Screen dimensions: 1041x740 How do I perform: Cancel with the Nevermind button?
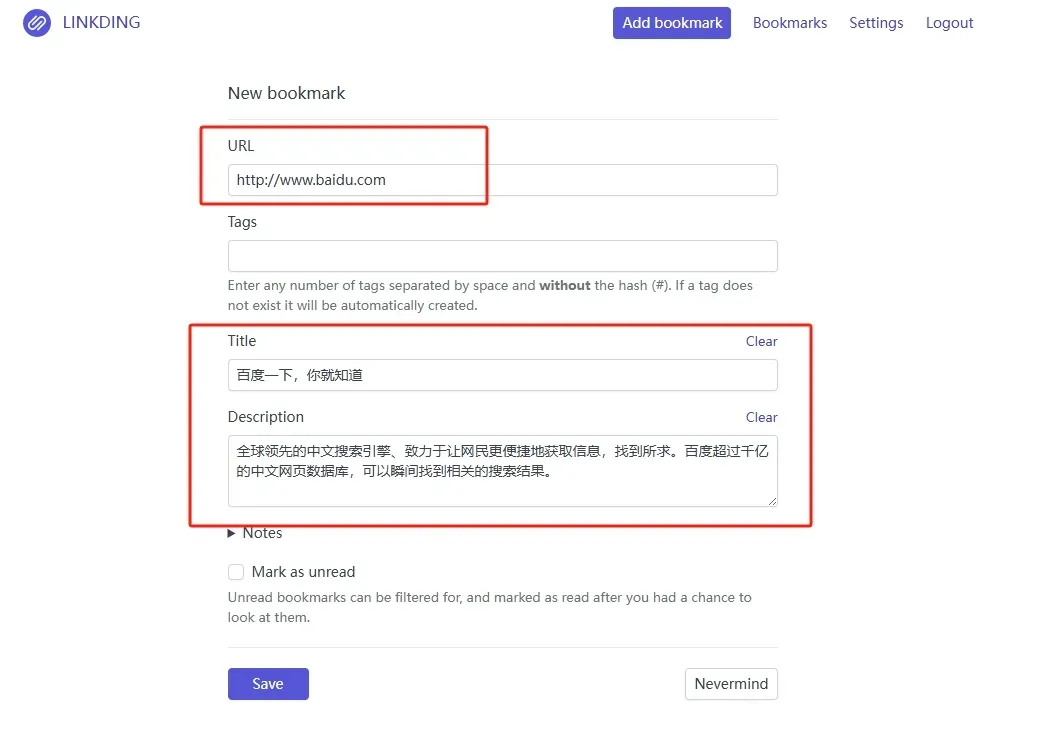[x=731, y=684]
